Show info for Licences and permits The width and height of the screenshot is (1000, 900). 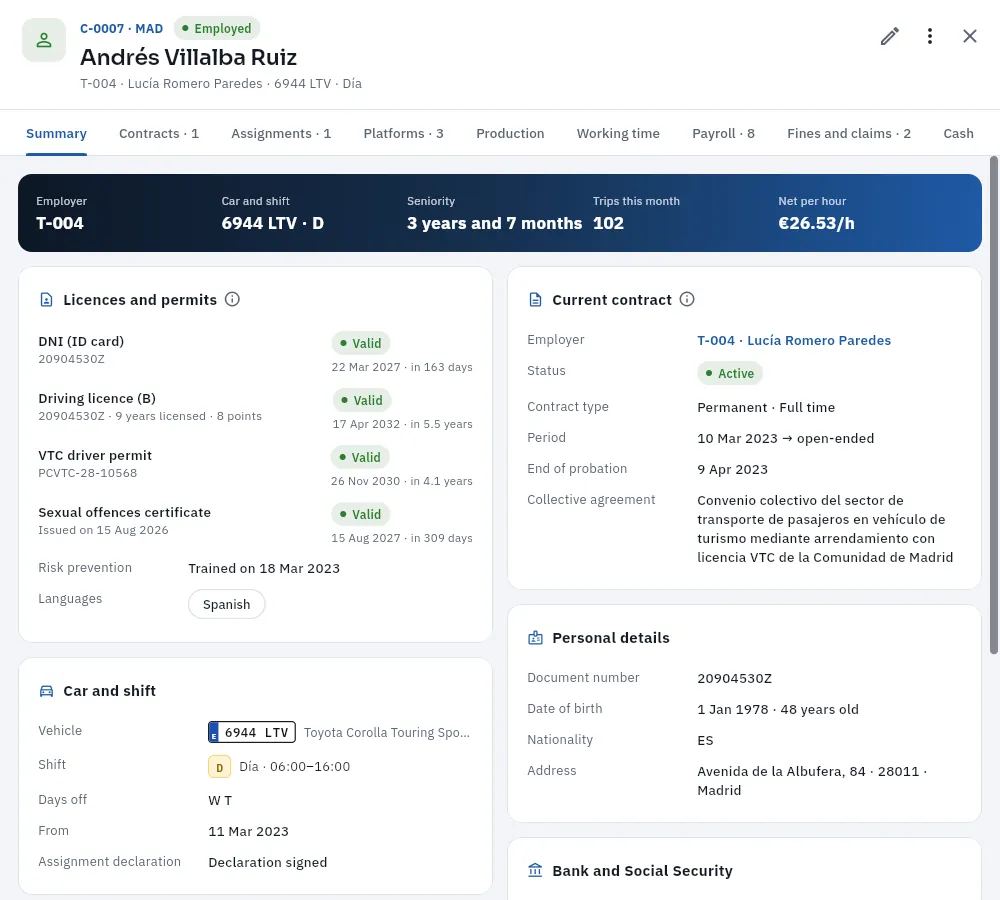coord(232,299)
